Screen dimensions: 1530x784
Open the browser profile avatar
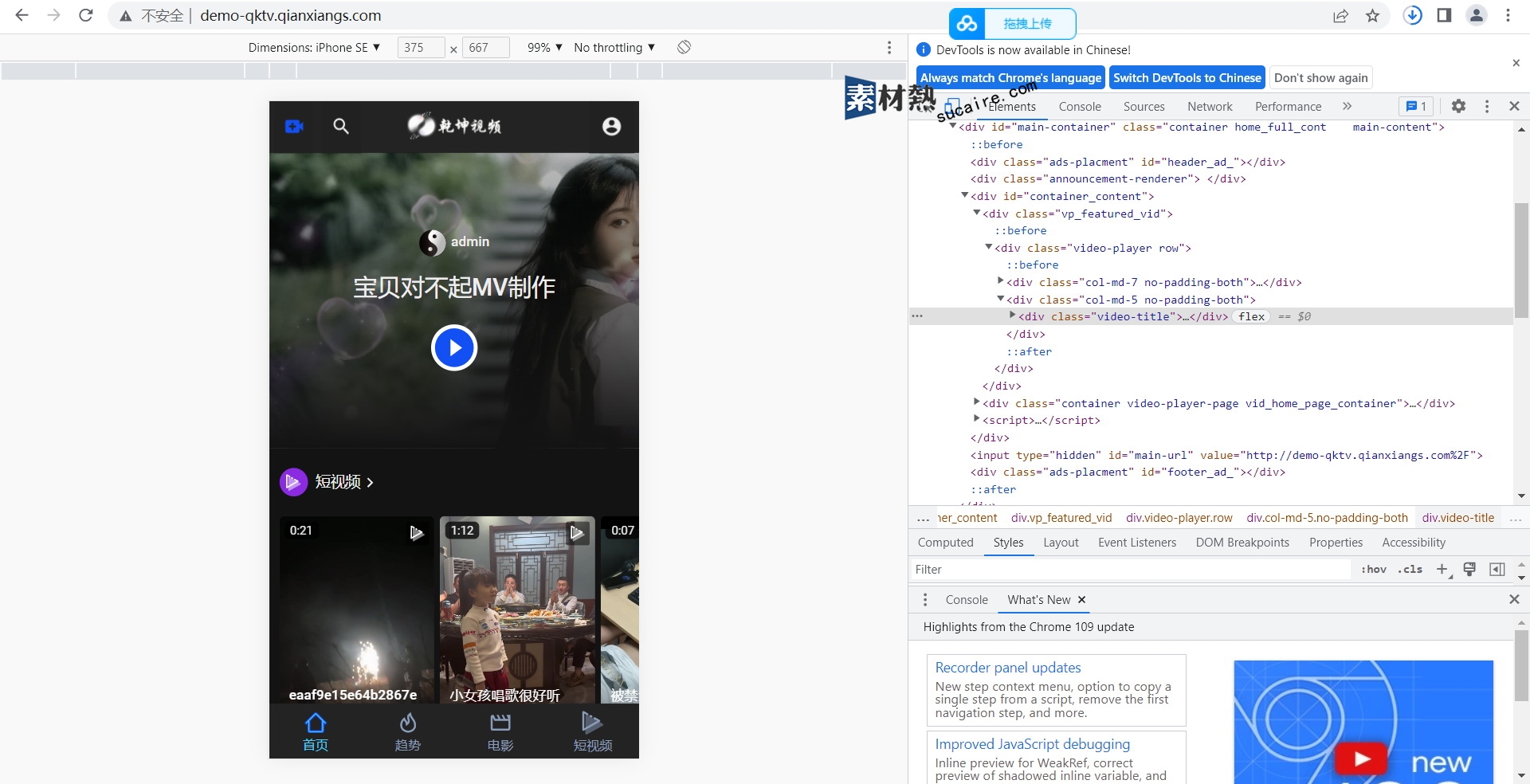tap(1477, 15)
